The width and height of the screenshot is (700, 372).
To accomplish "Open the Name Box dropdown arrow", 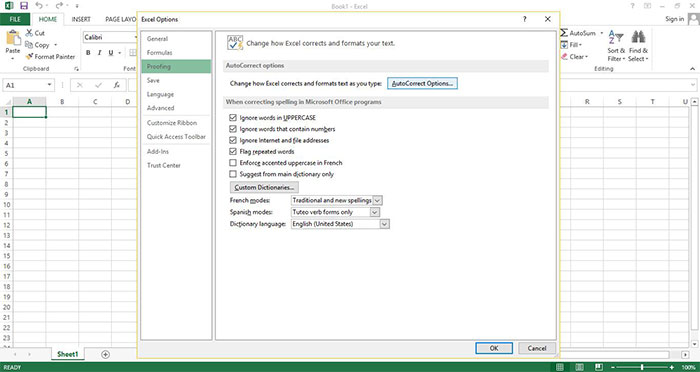I will coord(49,85).
